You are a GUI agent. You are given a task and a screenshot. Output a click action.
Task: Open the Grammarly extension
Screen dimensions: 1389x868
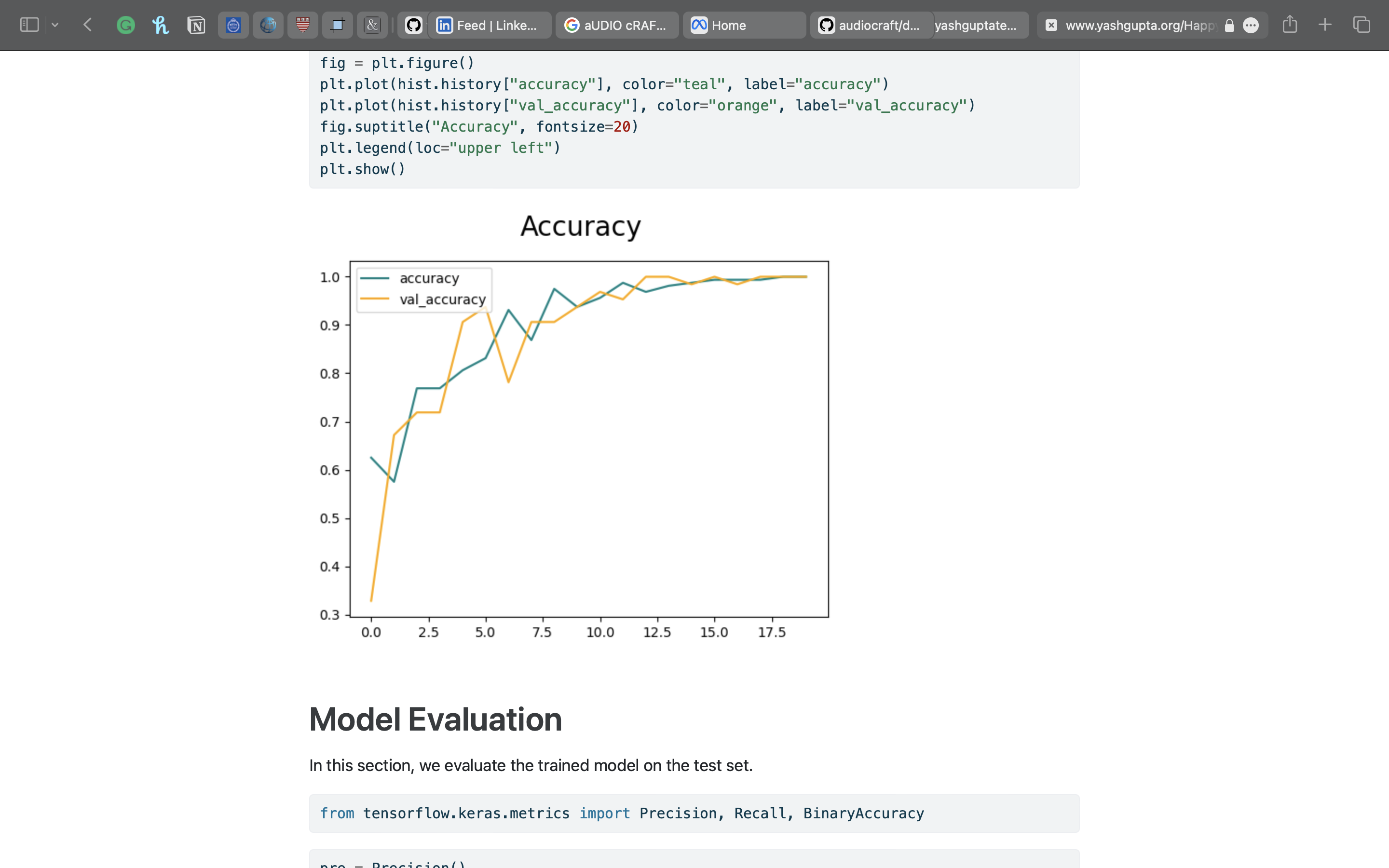click(126, 25)
